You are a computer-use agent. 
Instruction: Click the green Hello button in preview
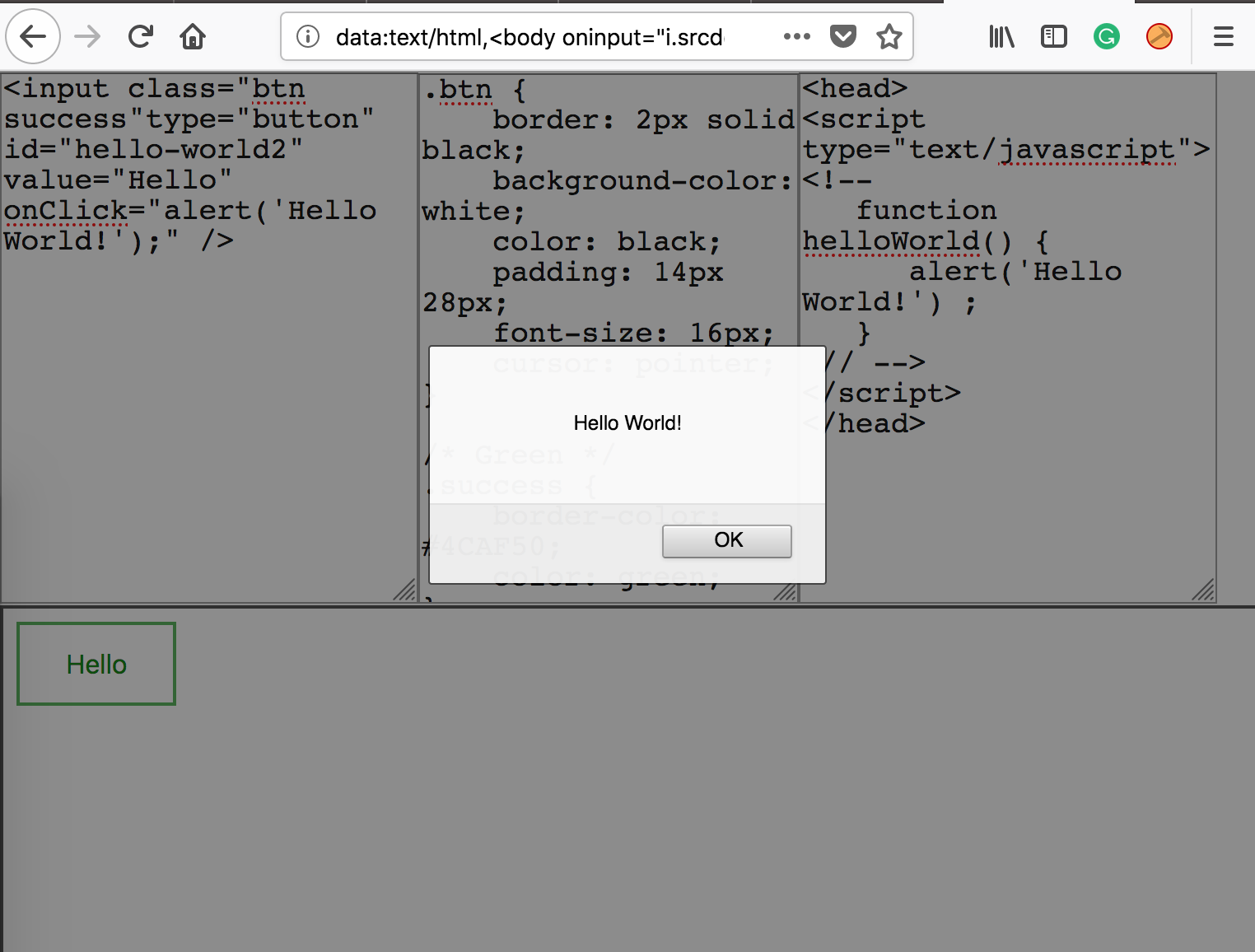(96, 664)
